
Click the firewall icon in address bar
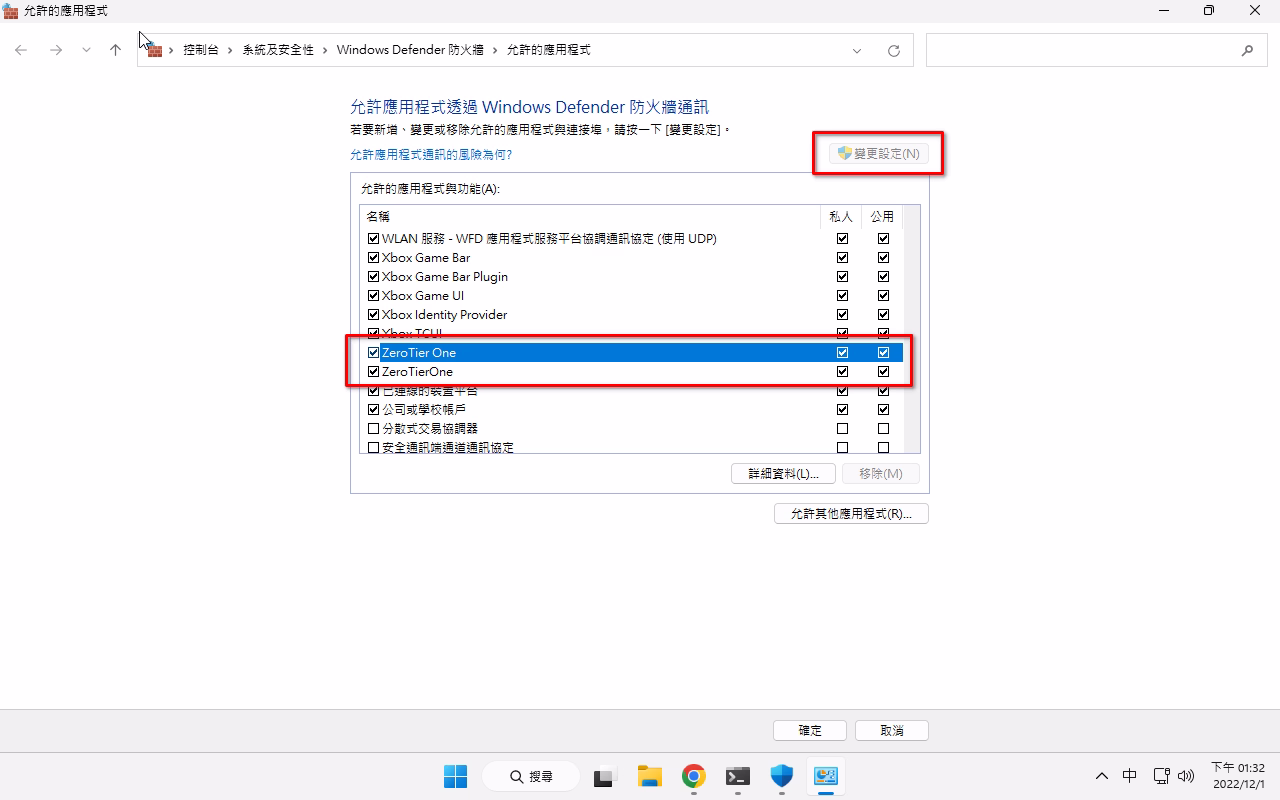point(155,50)
